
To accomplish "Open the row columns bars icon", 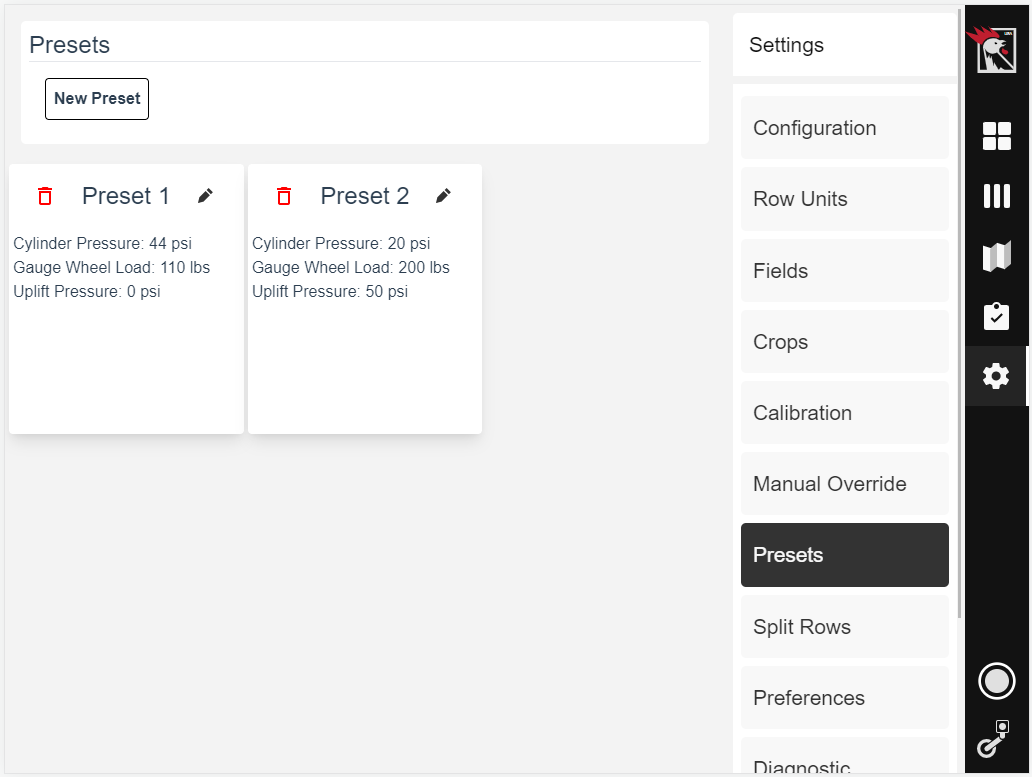I will coord(996,196).
